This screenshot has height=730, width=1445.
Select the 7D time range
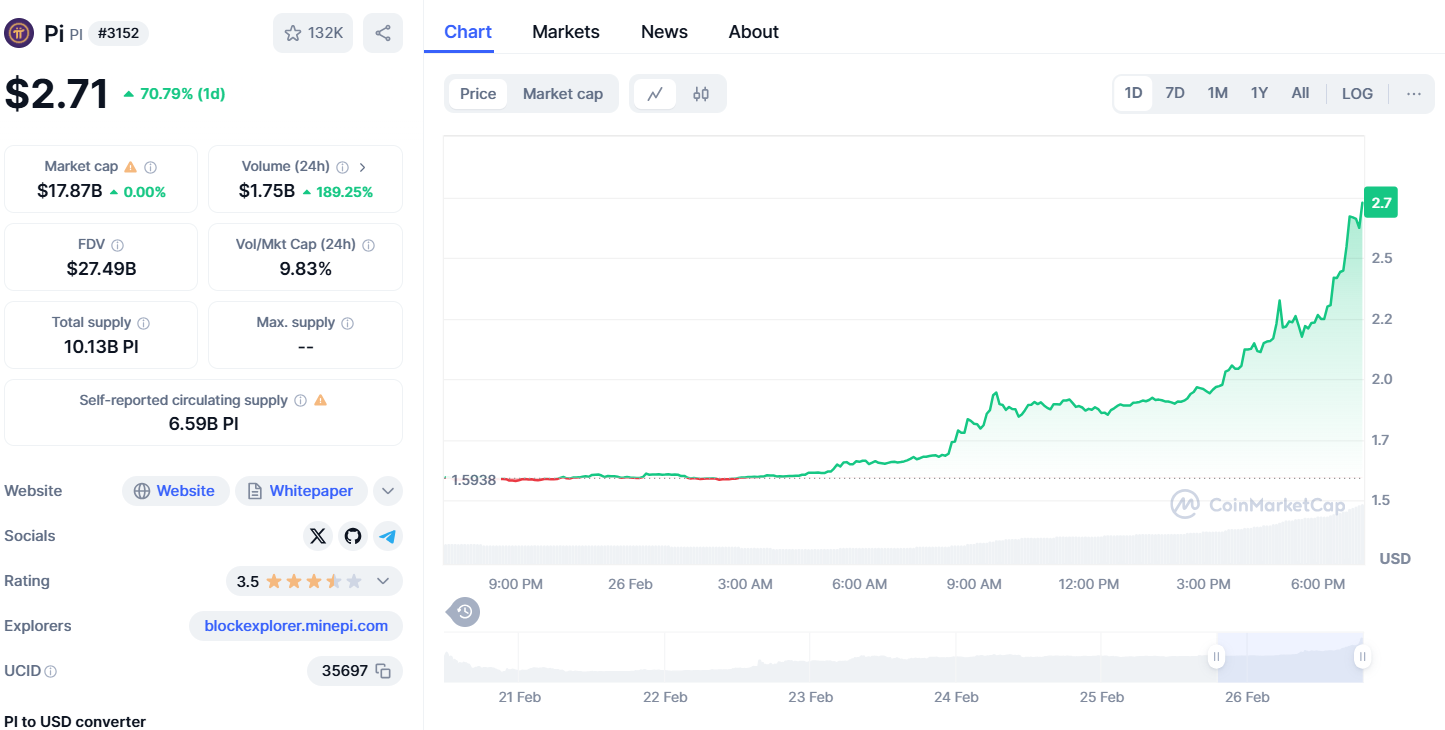1175,94
